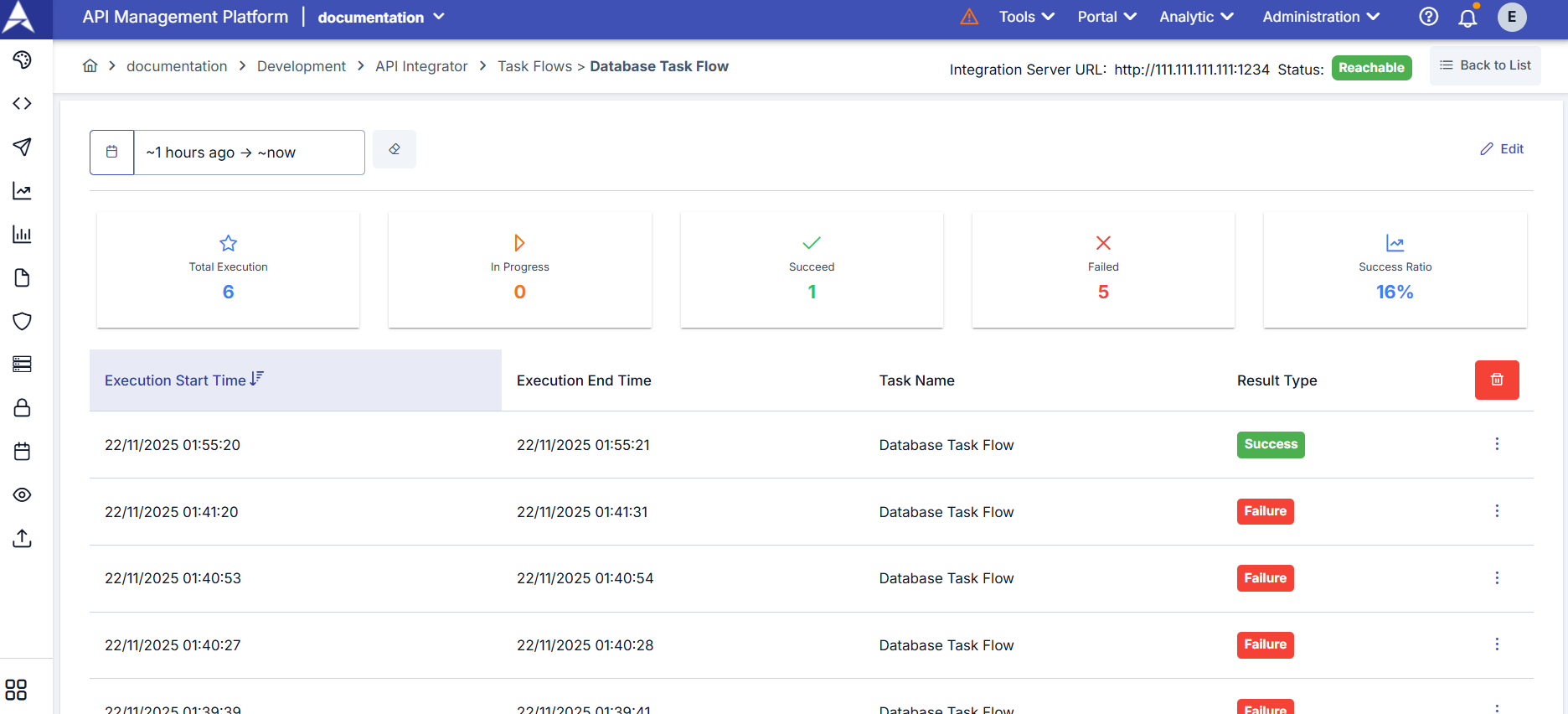Click start time 22/11/2025 01:55:20
The height and width of the screenshot is (714, 1568).
[x=173, y=445]
